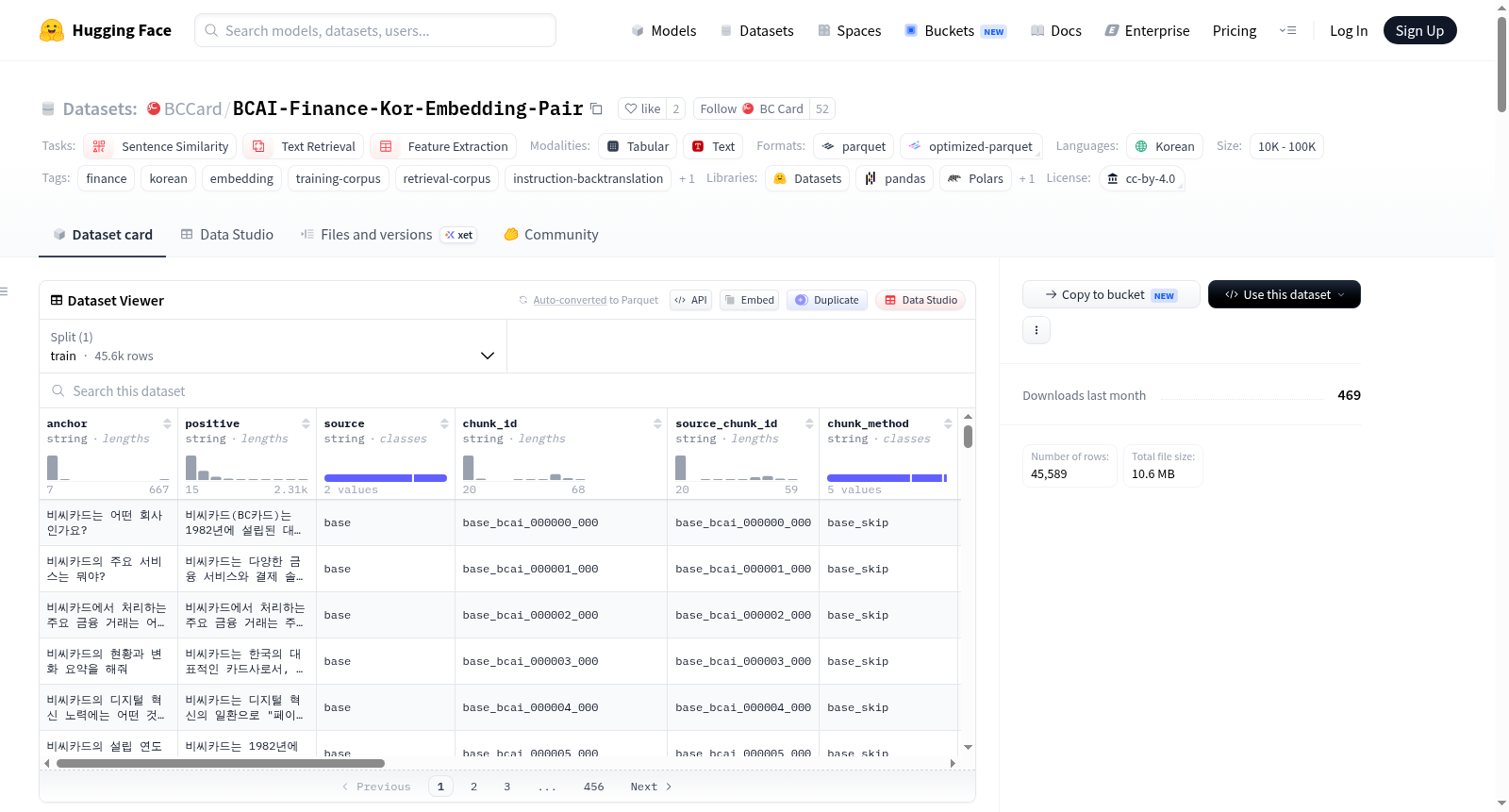Switch to the Data Studio tab
The height and width of the screenshot is (812, 1509).
[x=226, y=235]
